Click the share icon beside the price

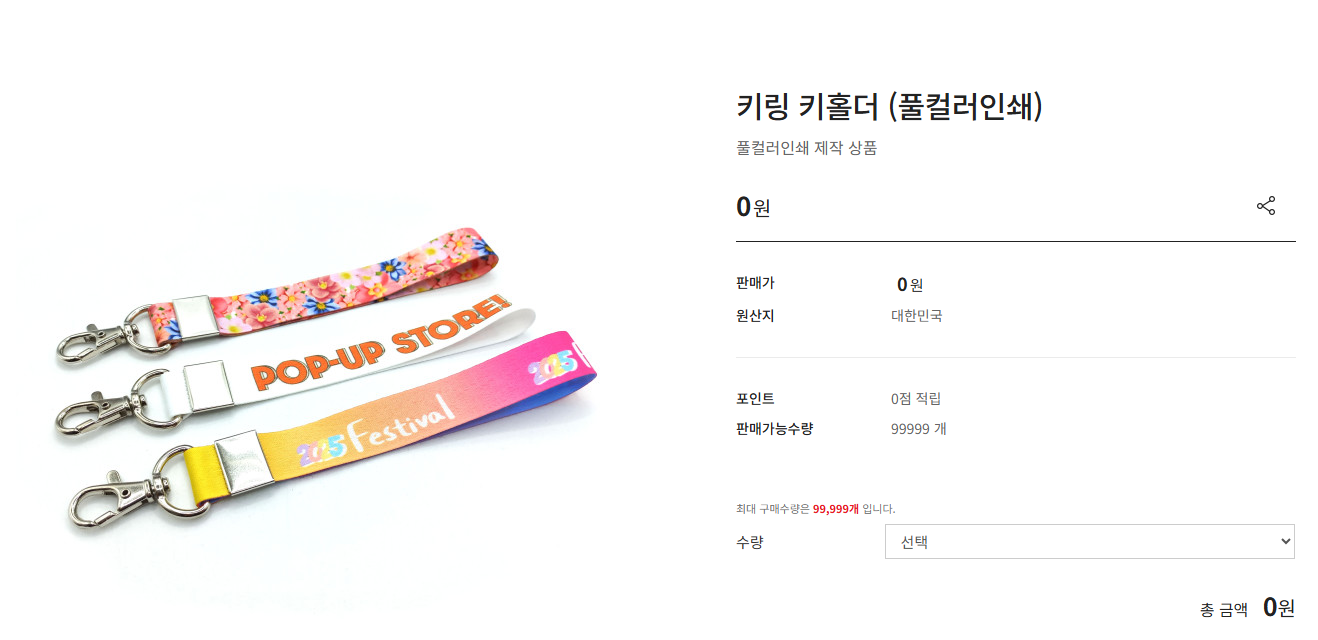pyautogui.click(x=1265, y=206)
